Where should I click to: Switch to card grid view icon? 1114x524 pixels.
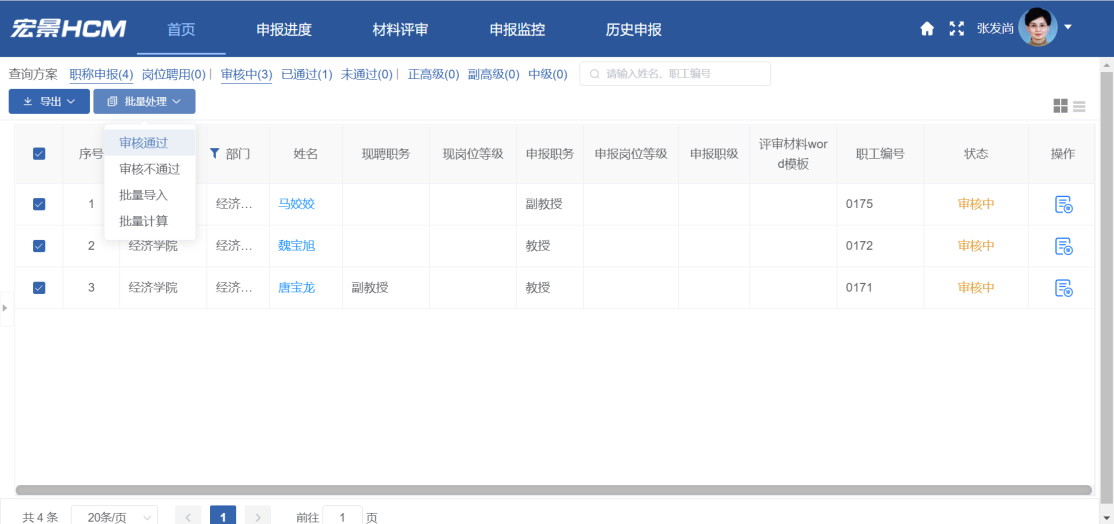pyautogui.click(x=1060, y=106)
